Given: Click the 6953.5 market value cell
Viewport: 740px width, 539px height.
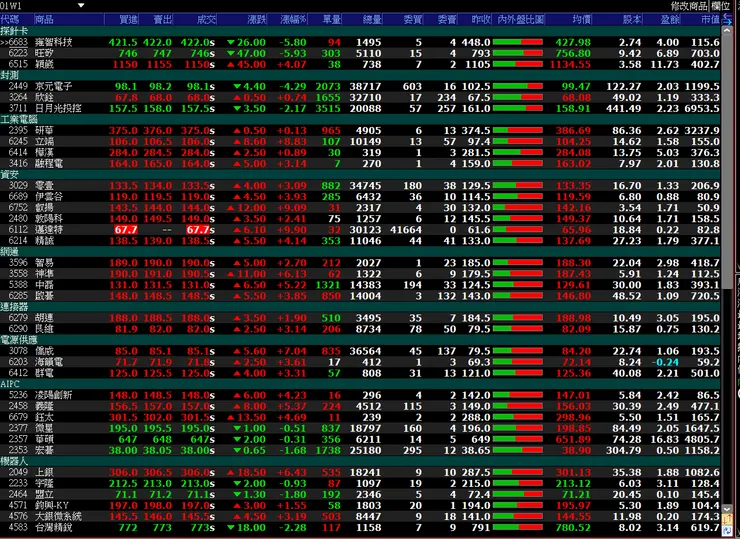Looking at the screenshot, I should point(702,108).
